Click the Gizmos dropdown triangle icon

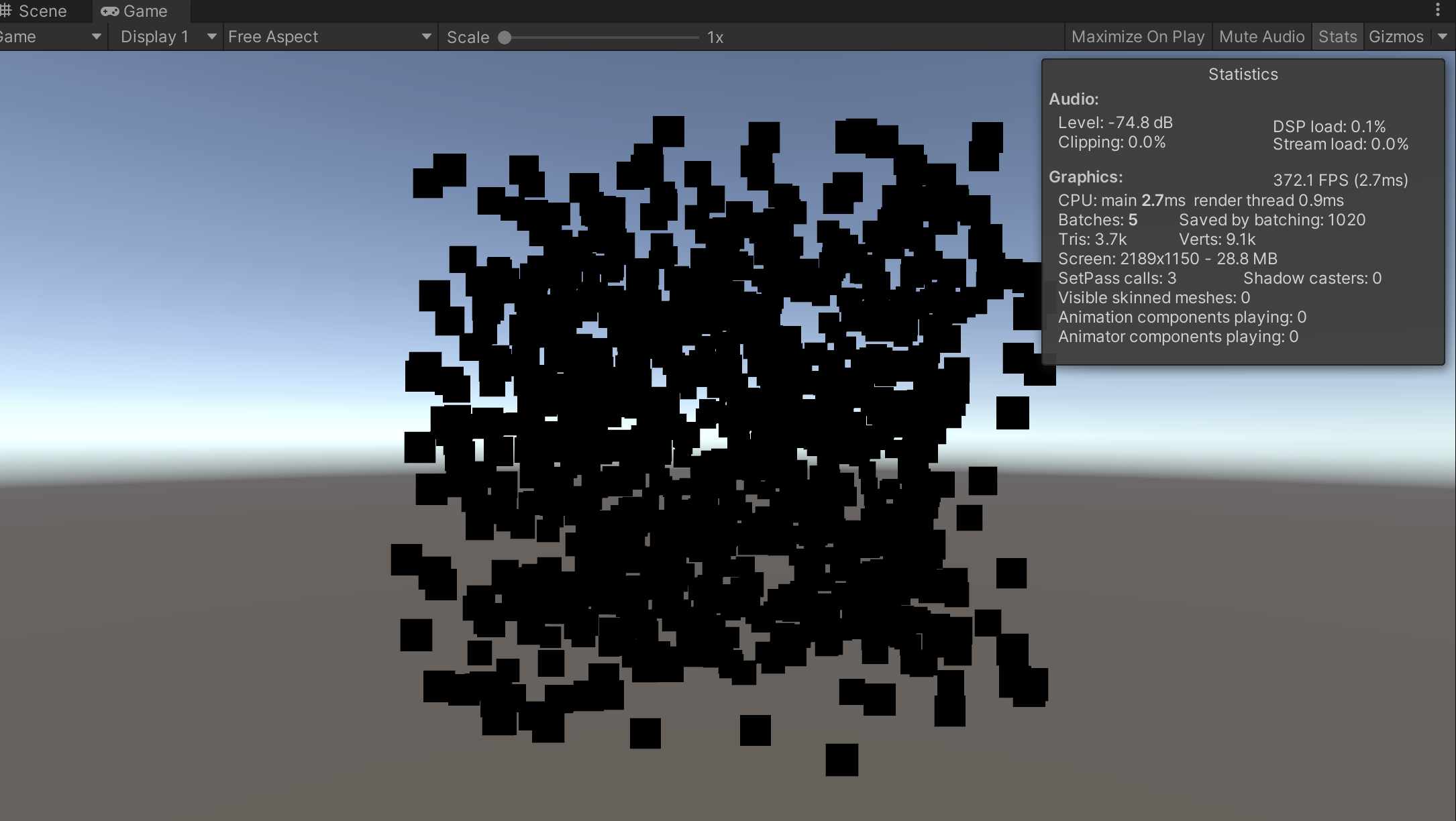pos(1444,37)
